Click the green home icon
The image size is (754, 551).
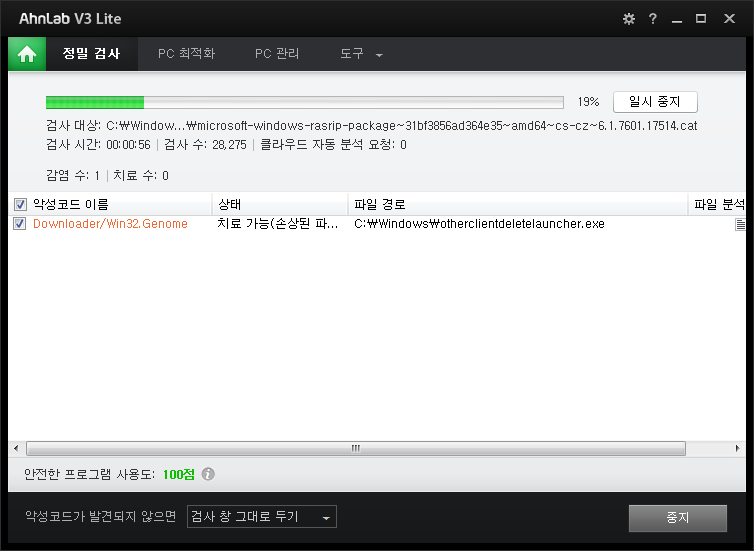point(27,54)
